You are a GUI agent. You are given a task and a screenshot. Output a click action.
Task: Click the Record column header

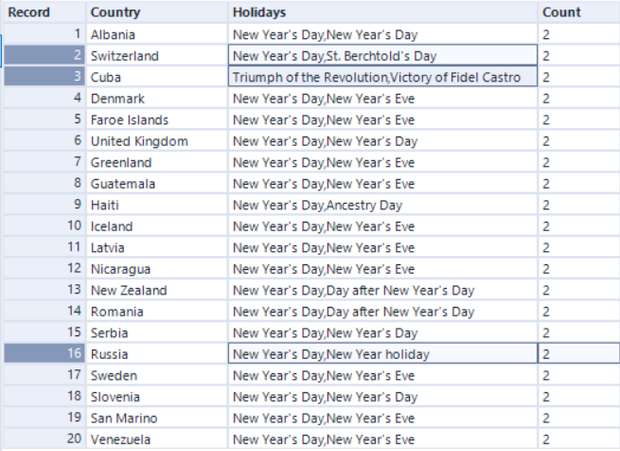(42, 12)
